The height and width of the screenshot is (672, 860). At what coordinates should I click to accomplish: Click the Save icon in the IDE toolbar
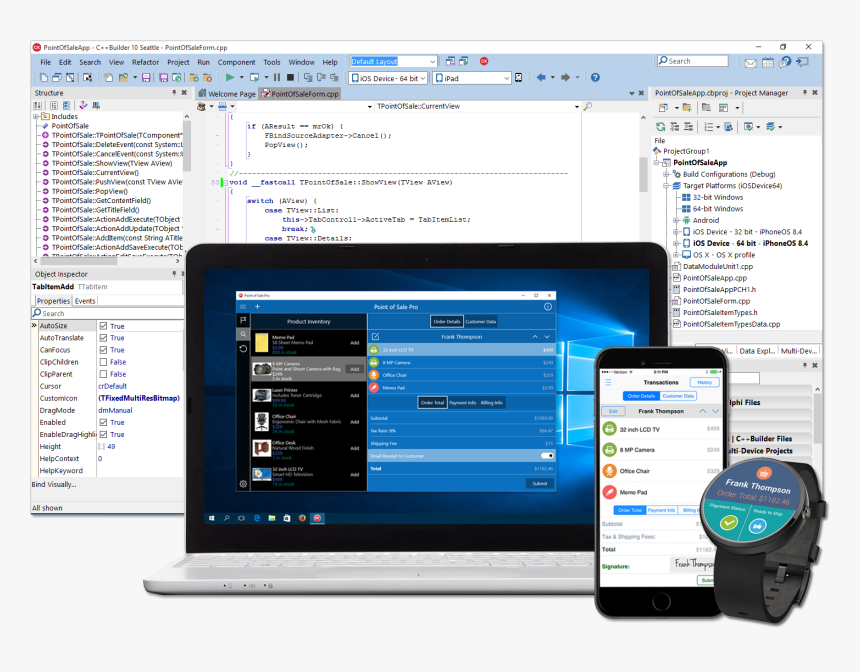[146, 77]
